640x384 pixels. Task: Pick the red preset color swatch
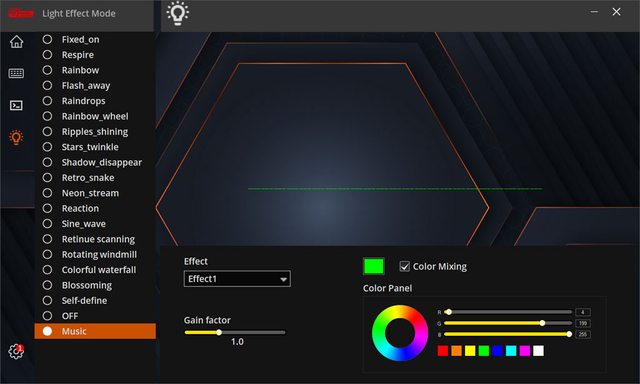[x=443, y=351]
